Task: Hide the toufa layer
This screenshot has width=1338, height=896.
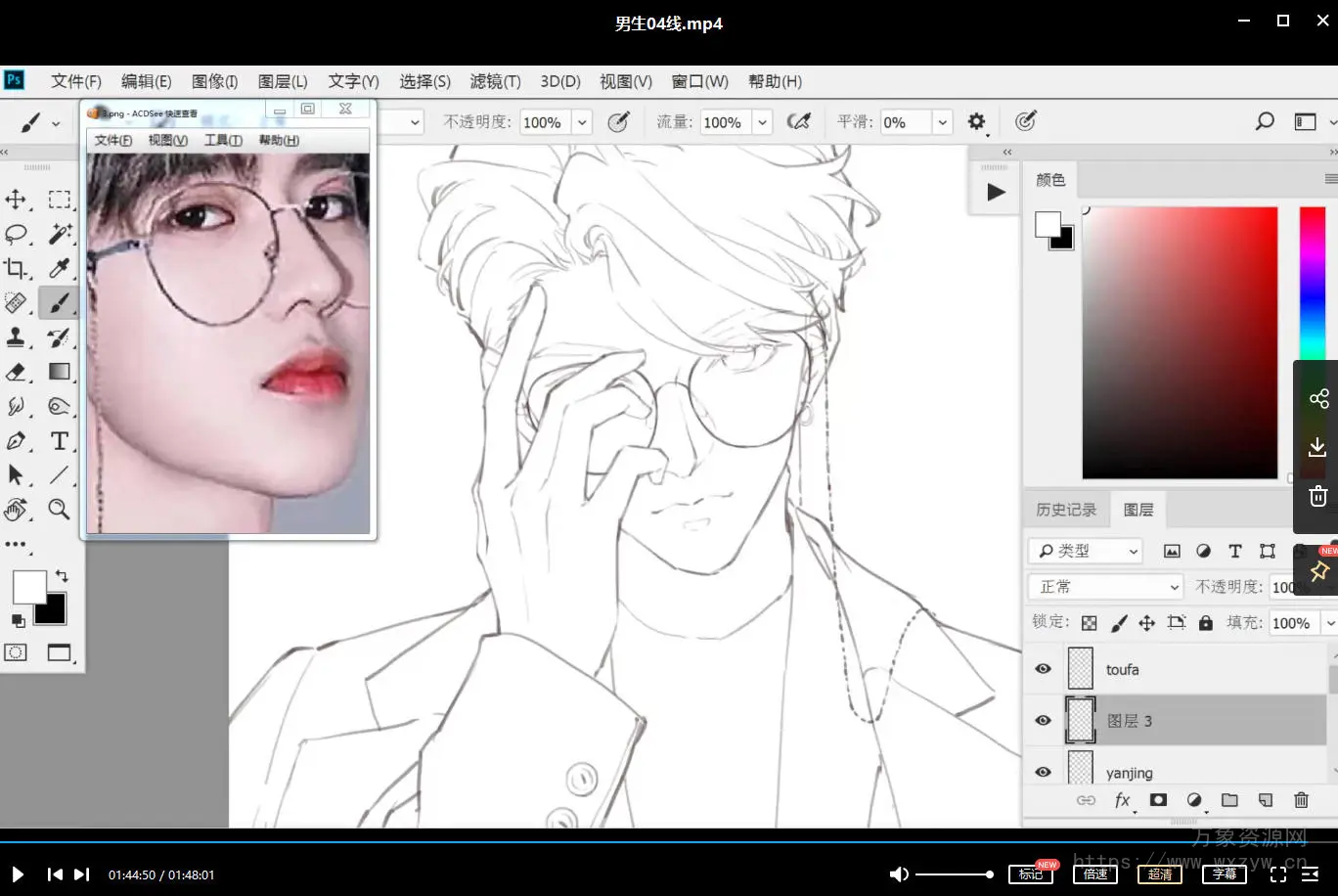Action: tap(1043, 669)
